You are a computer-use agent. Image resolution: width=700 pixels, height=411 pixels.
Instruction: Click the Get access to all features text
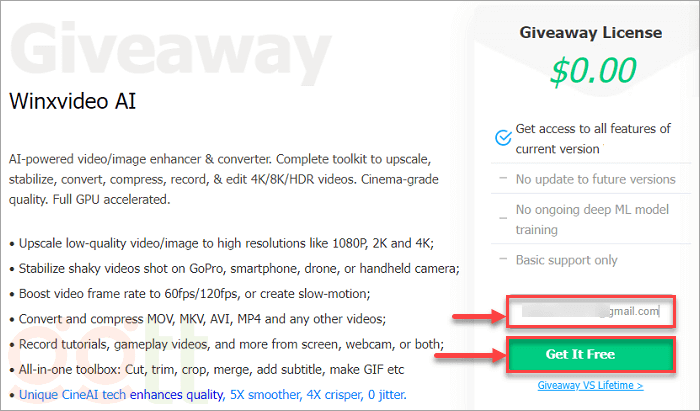coord(593,139)
